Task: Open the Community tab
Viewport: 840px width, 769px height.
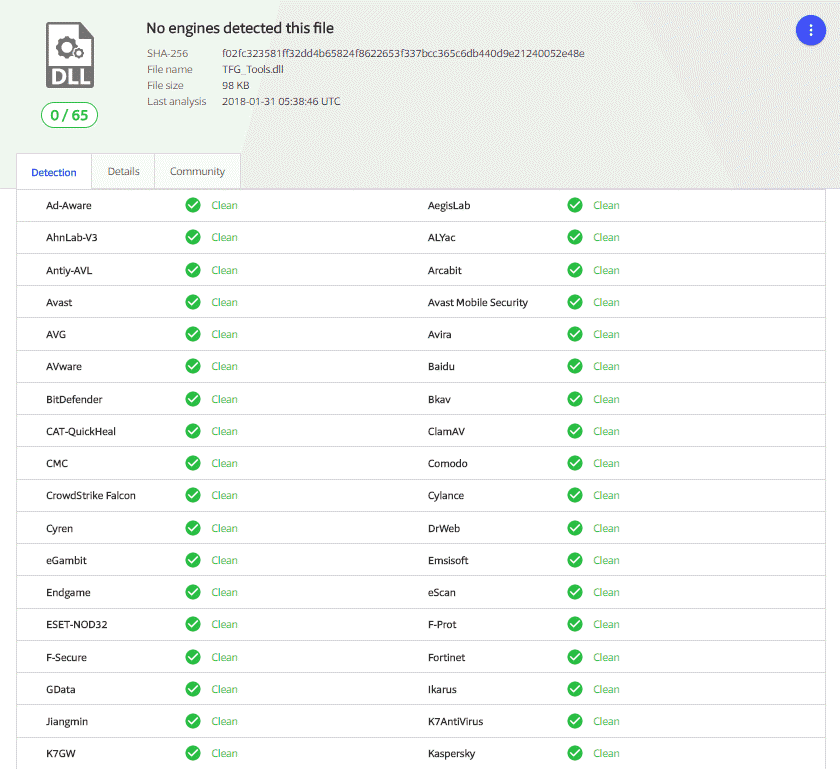Action: 197,171
